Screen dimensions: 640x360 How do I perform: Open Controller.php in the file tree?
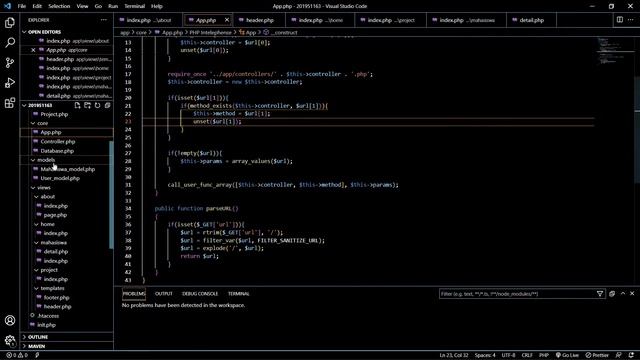click(x=58, y=142)
